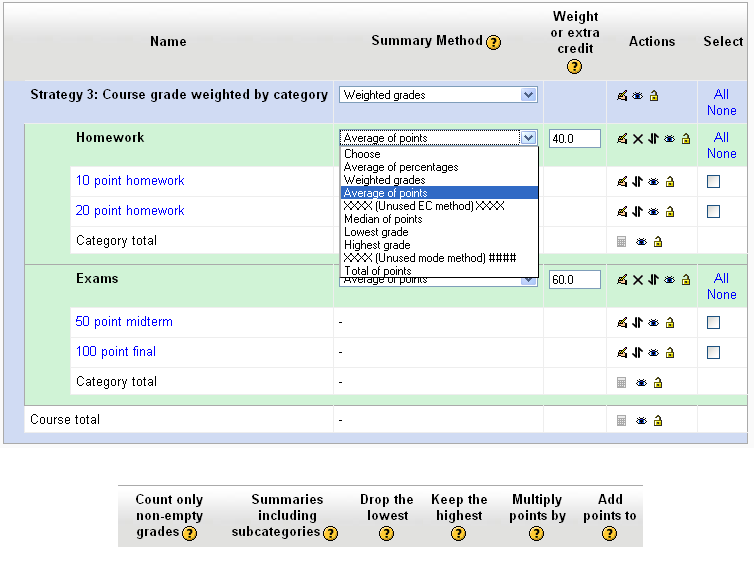Open Weight or extra credit help icon
Viewport: 754px width, 564px height.
(574, 66)
